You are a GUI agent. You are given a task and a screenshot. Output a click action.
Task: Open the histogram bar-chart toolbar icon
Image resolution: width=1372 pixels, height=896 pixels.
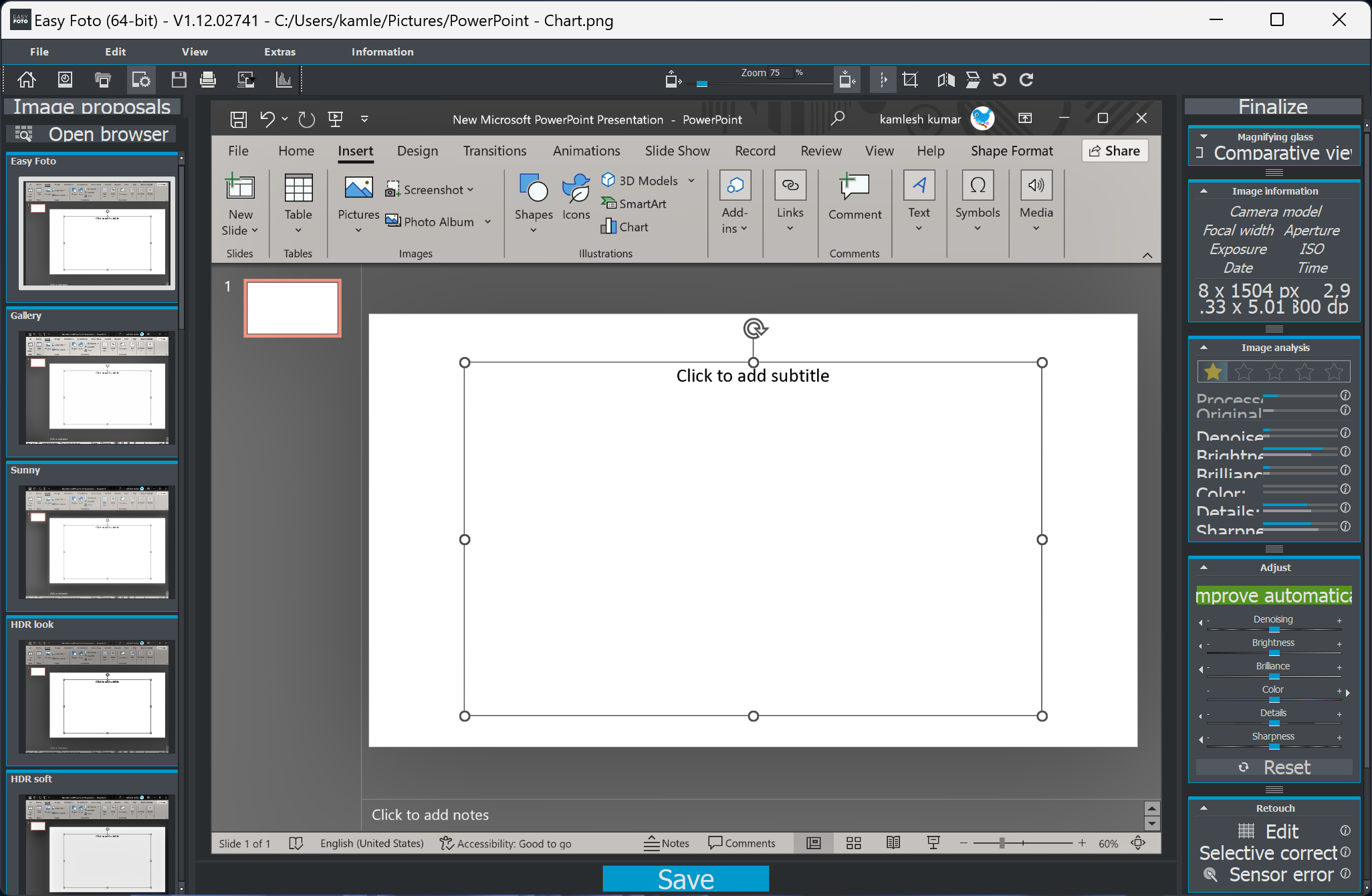click(x=284, y=80)
